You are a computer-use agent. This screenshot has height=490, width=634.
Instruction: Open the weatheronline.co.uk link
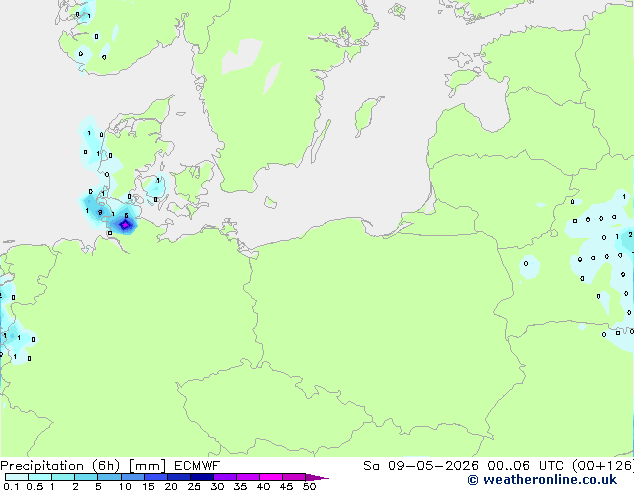pyautogui.click(x=549, y=480)
